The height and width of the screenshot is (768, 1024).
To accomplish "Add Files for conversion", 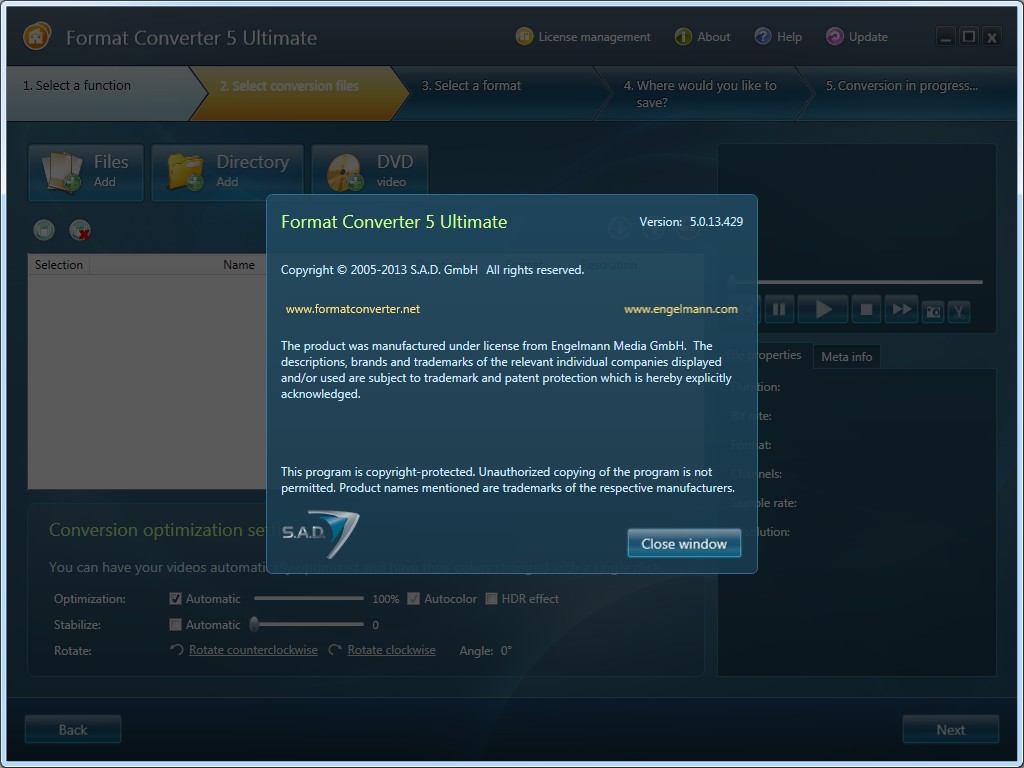I will point(86,172).
